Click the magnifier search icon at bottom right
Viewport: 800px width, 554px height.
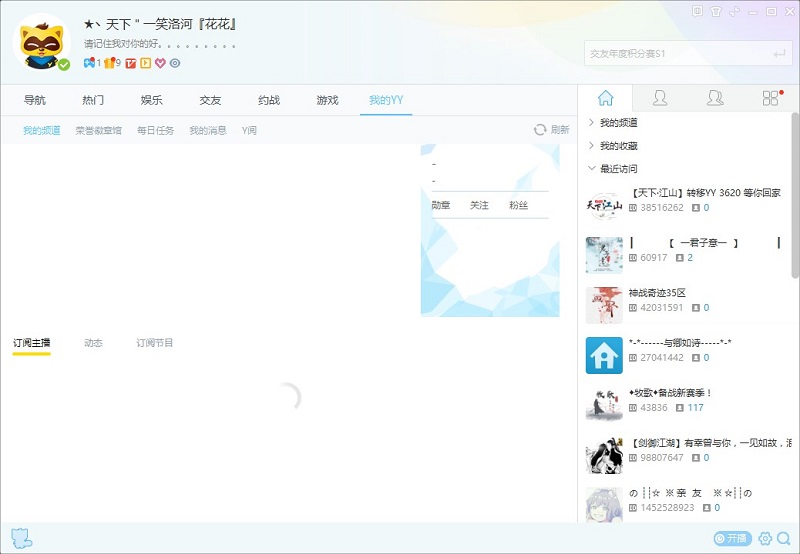click(784, 538)
